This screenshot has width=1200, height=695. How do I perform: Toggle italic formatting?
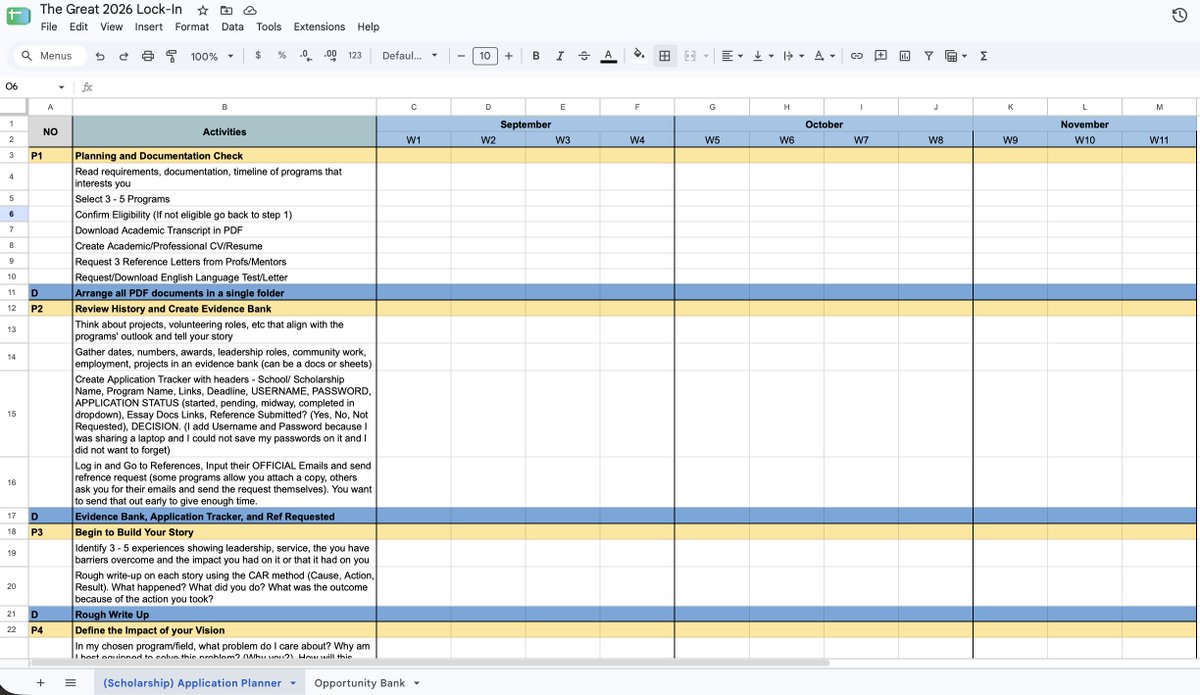tap(560, 56)
